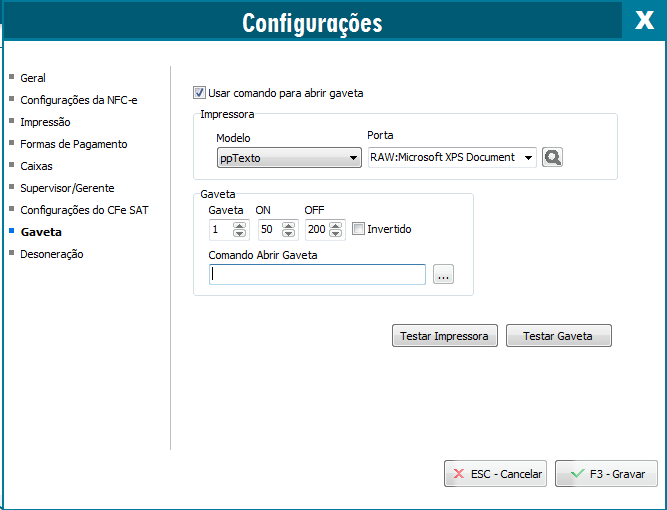The width and height of the screenshot is (667, 510).
Task: Click the Comando Abrir Gaveta text field
Action: pyautogui.click(x=317, y=275)
